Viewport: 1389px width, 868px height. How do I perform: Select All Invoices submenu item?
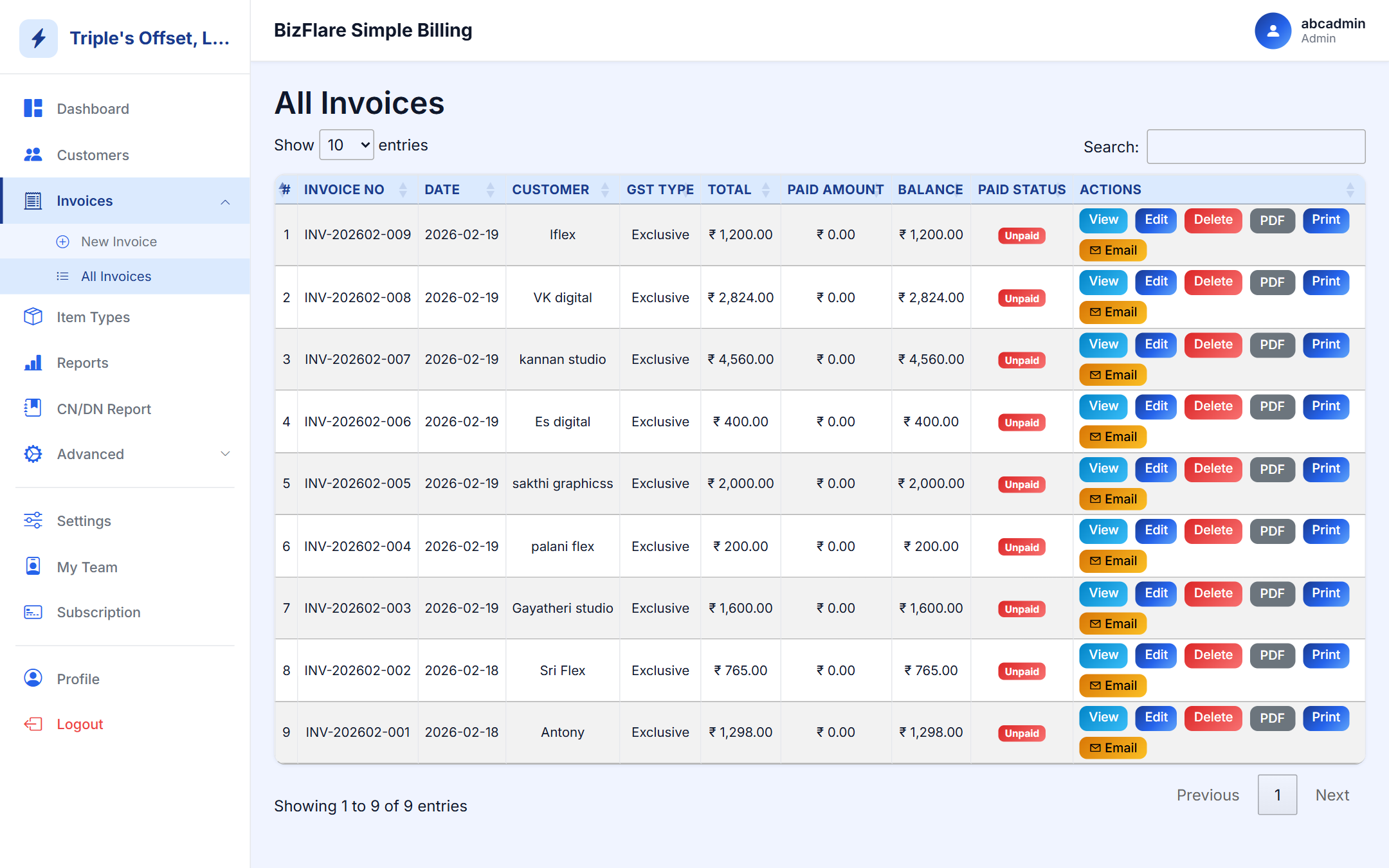click(125, 276)
